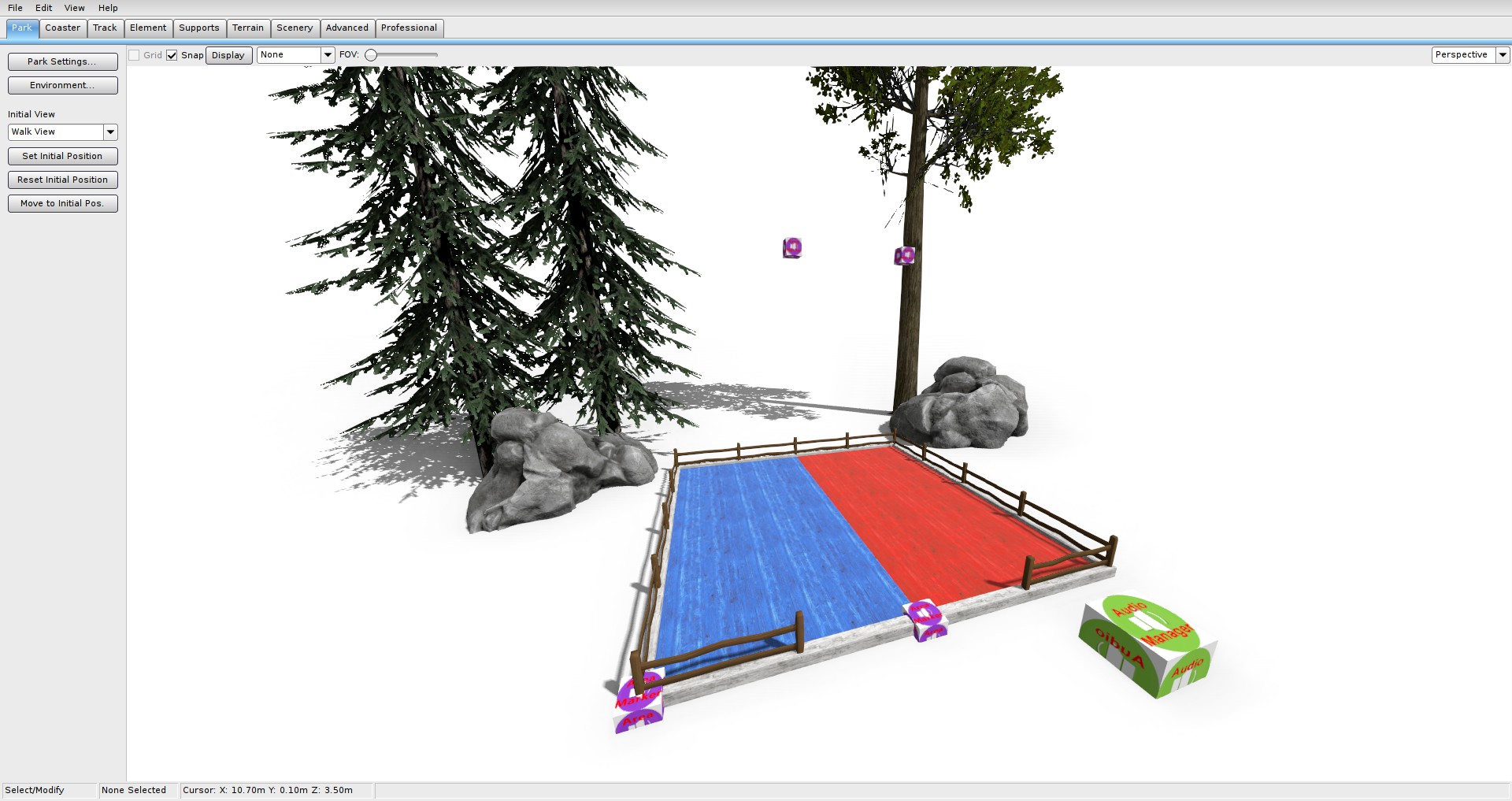The height and width of the screenshot is (801, 1512).
Task: Select the floating purple speaker cube left of the tree
Action: [x=792, y=248]
